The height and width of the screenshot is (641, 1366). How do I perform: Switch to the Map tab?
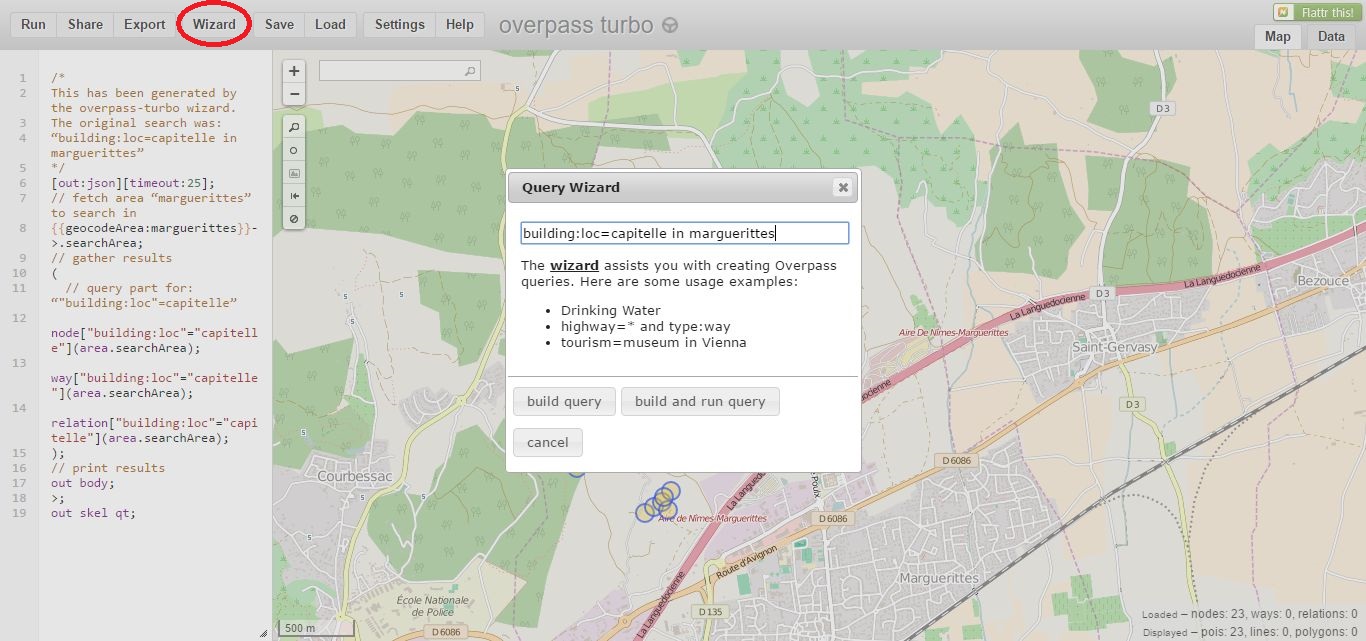pos(1278,36)
